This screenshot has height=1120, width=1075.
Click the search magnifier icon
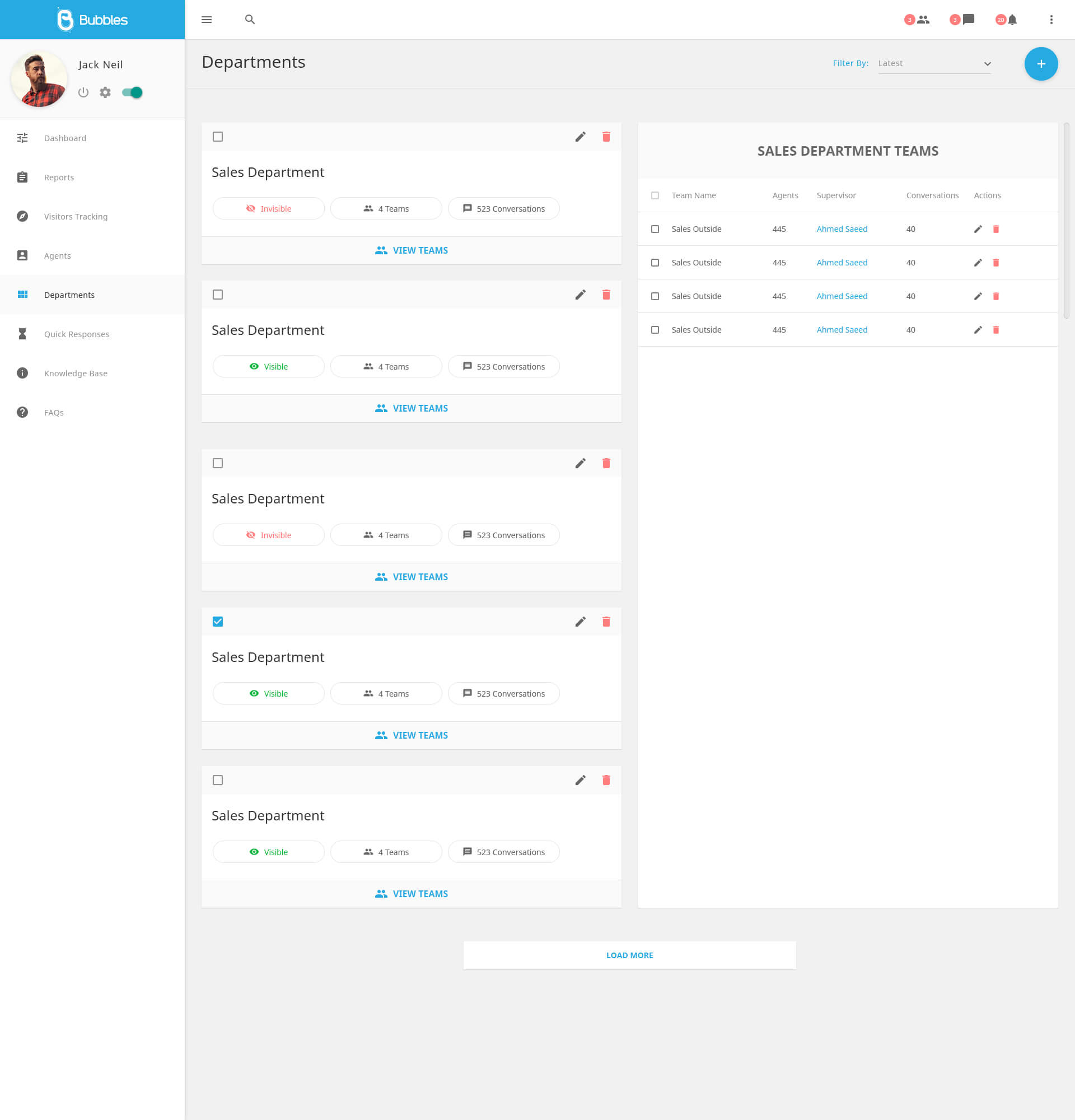coord(250,20)
